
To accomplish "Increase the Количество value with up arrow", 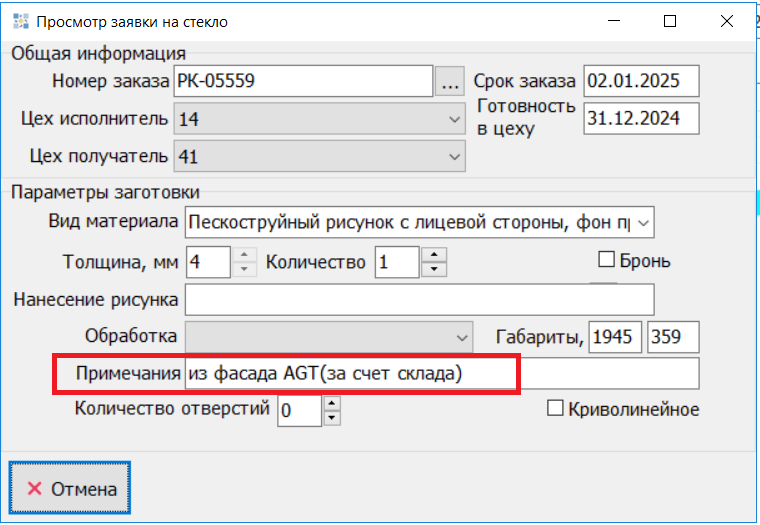I will (433, 255).
